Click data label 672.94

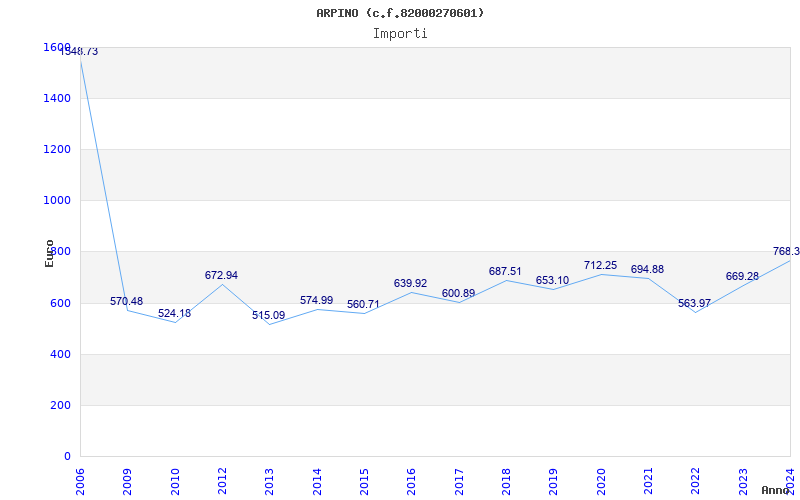tap(221, 275)
